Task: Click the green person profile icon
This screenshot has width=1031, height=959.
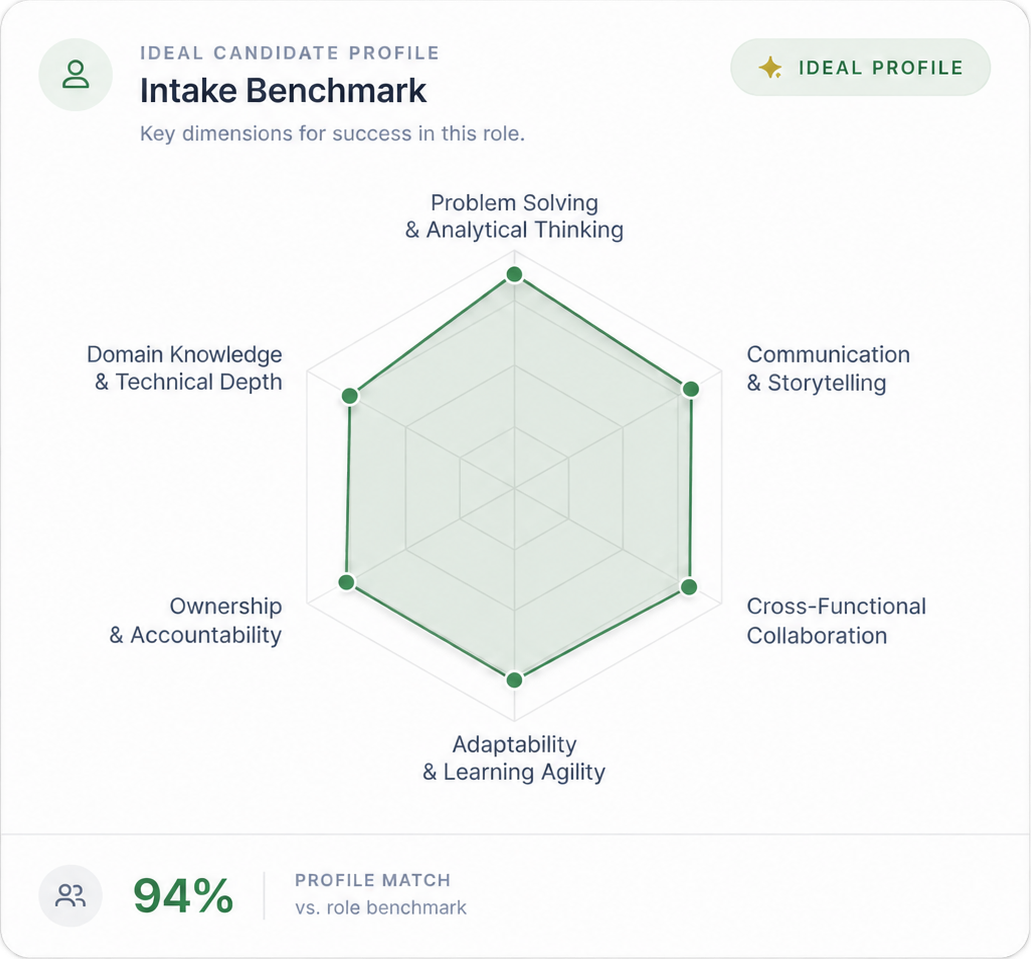Action: coord(76,74)
